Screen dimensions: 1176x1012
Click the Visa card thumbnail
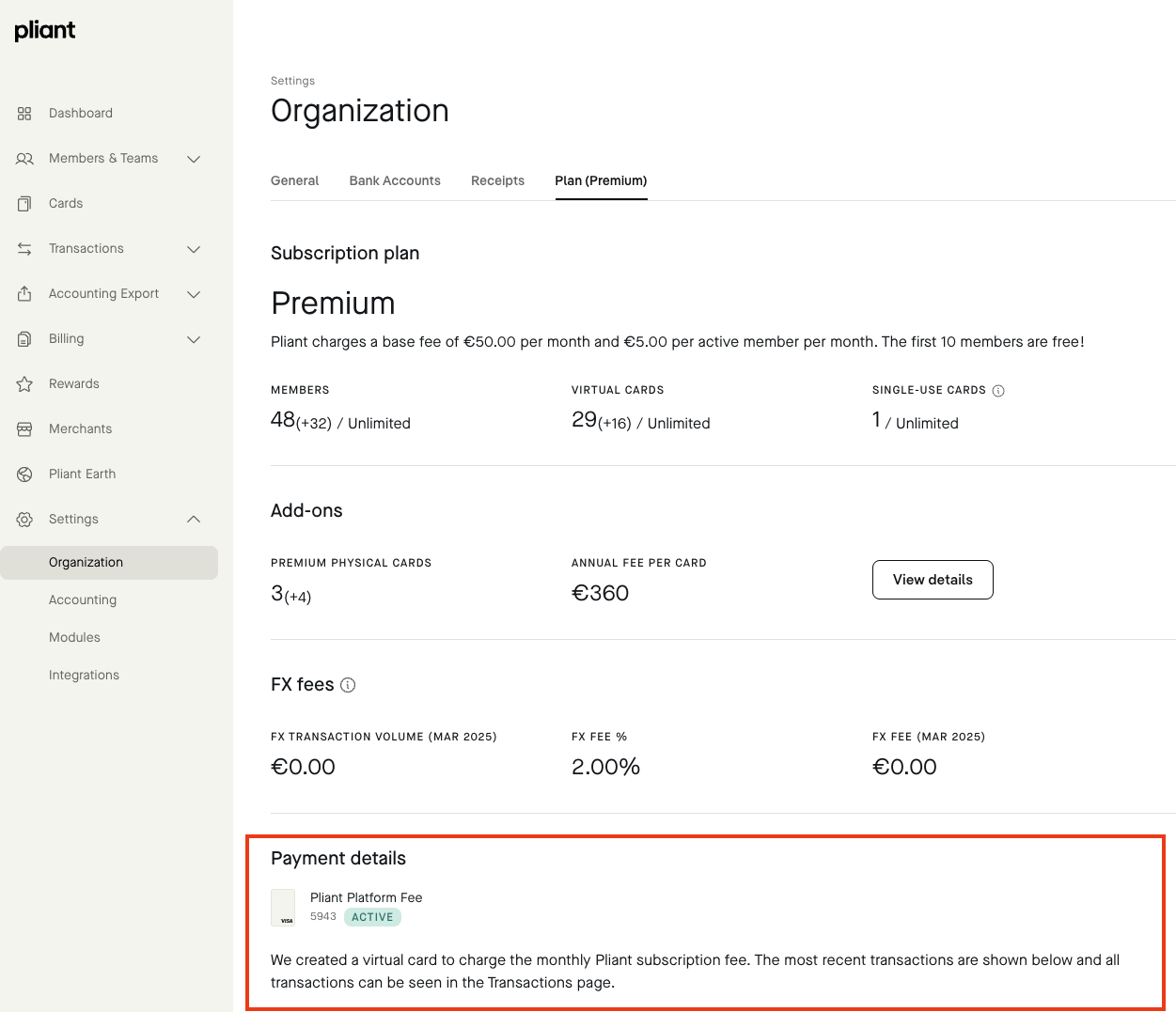[283, 908]
